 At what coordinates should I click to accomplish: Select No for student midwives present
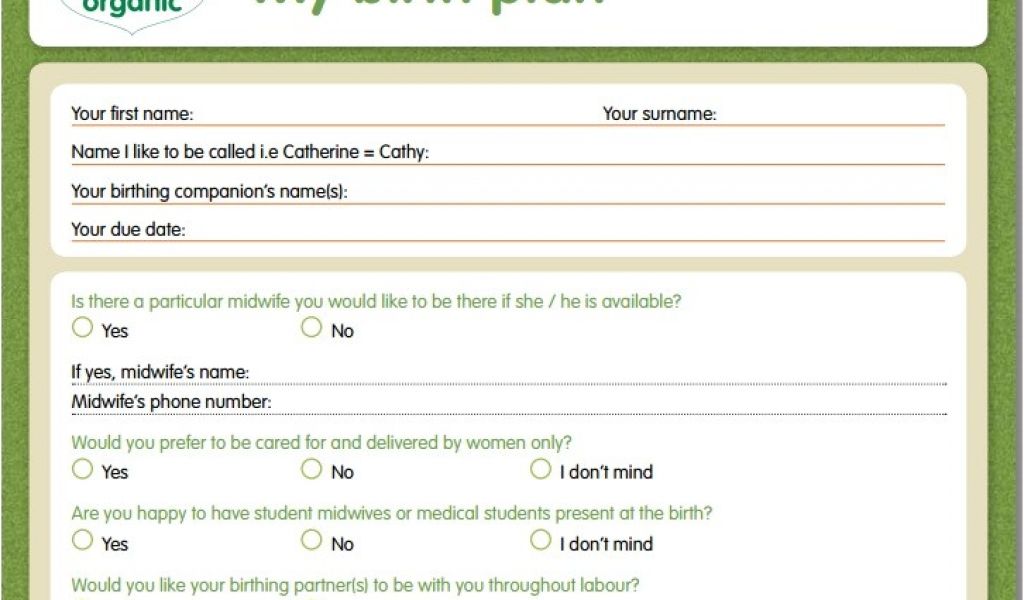(x=312, y=541)
